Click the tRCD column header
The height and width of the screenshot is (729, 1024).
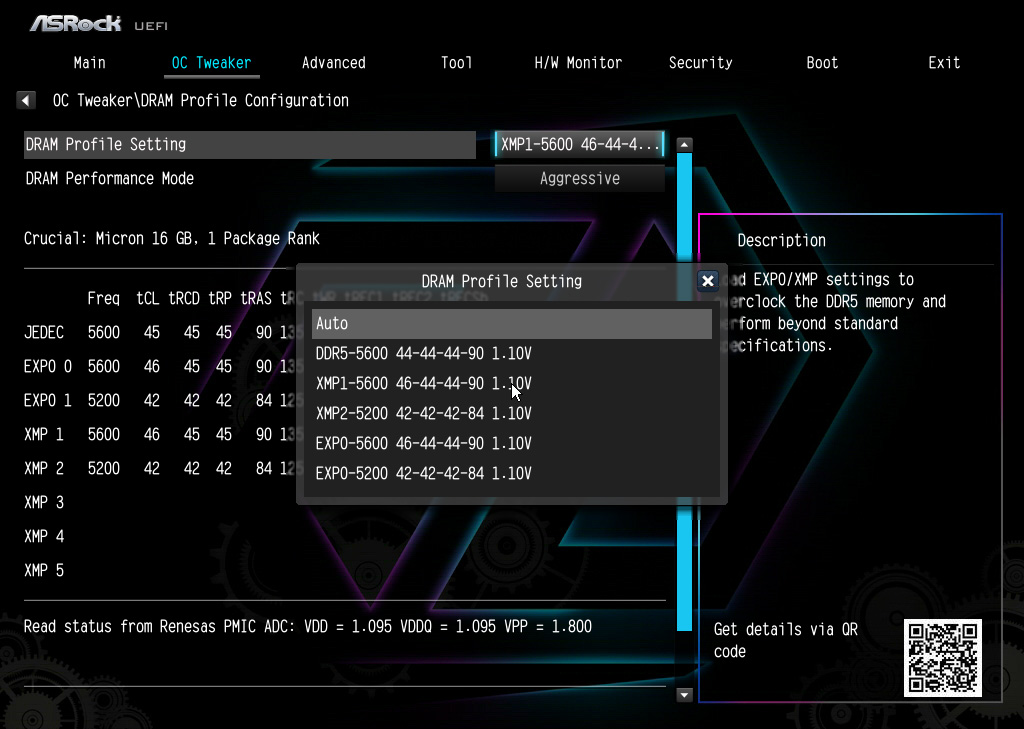pos(184,299)
